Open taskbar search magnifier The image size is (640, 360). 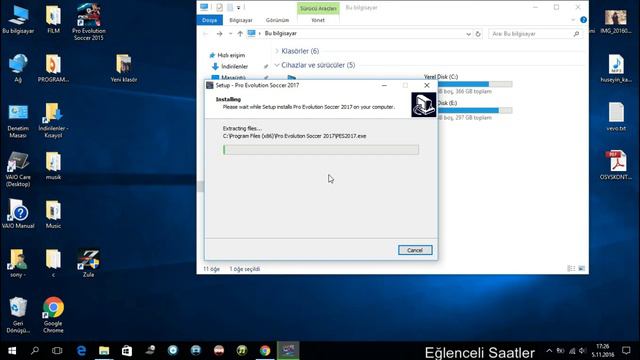click(35, 351)
